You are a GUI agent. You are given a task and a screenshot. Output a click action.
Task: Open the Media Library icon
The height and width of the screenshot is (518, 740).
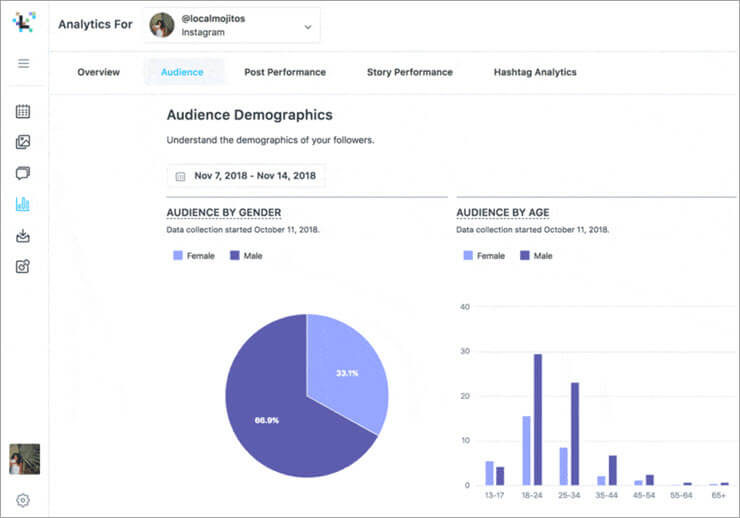click(23, 142)
